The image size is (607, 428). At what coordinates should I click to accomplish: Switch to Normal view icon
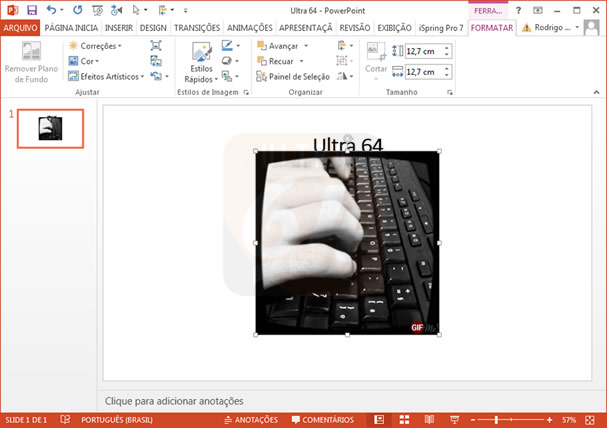click(379, 420)
